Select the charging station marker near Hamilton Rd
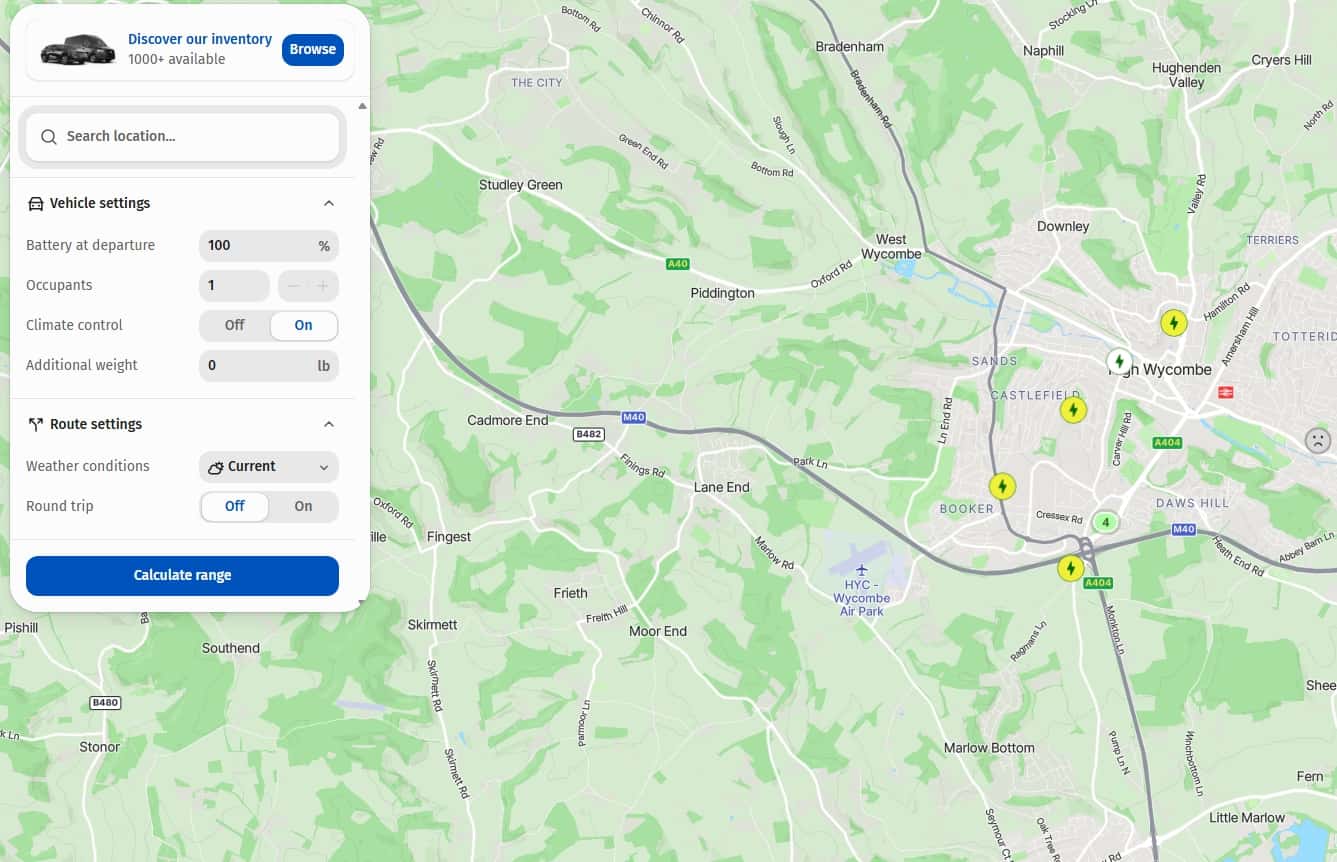 pos(1174,323)
